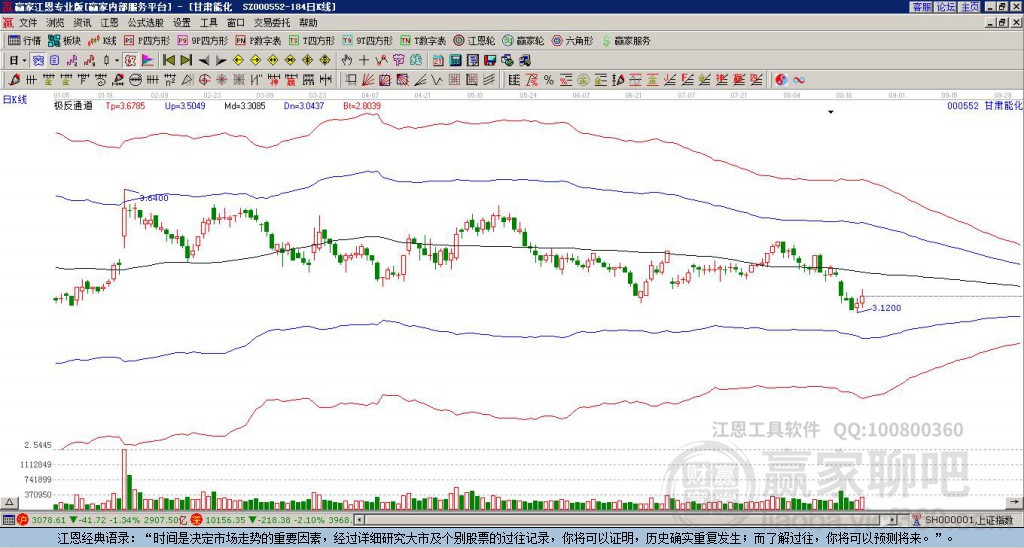1024x548 pixels.
Task: Open the 江恩轮 tool
Action: click(x=474, y=40)
